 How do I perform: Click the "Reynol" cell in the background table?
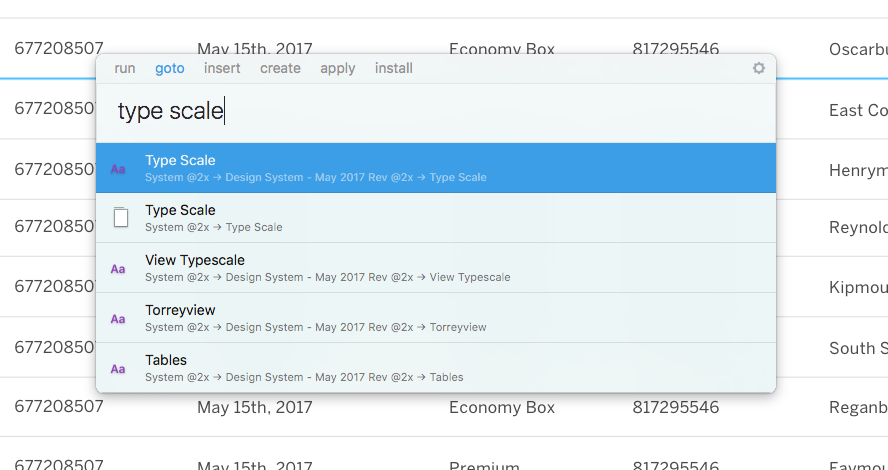[x=858, y=228]
